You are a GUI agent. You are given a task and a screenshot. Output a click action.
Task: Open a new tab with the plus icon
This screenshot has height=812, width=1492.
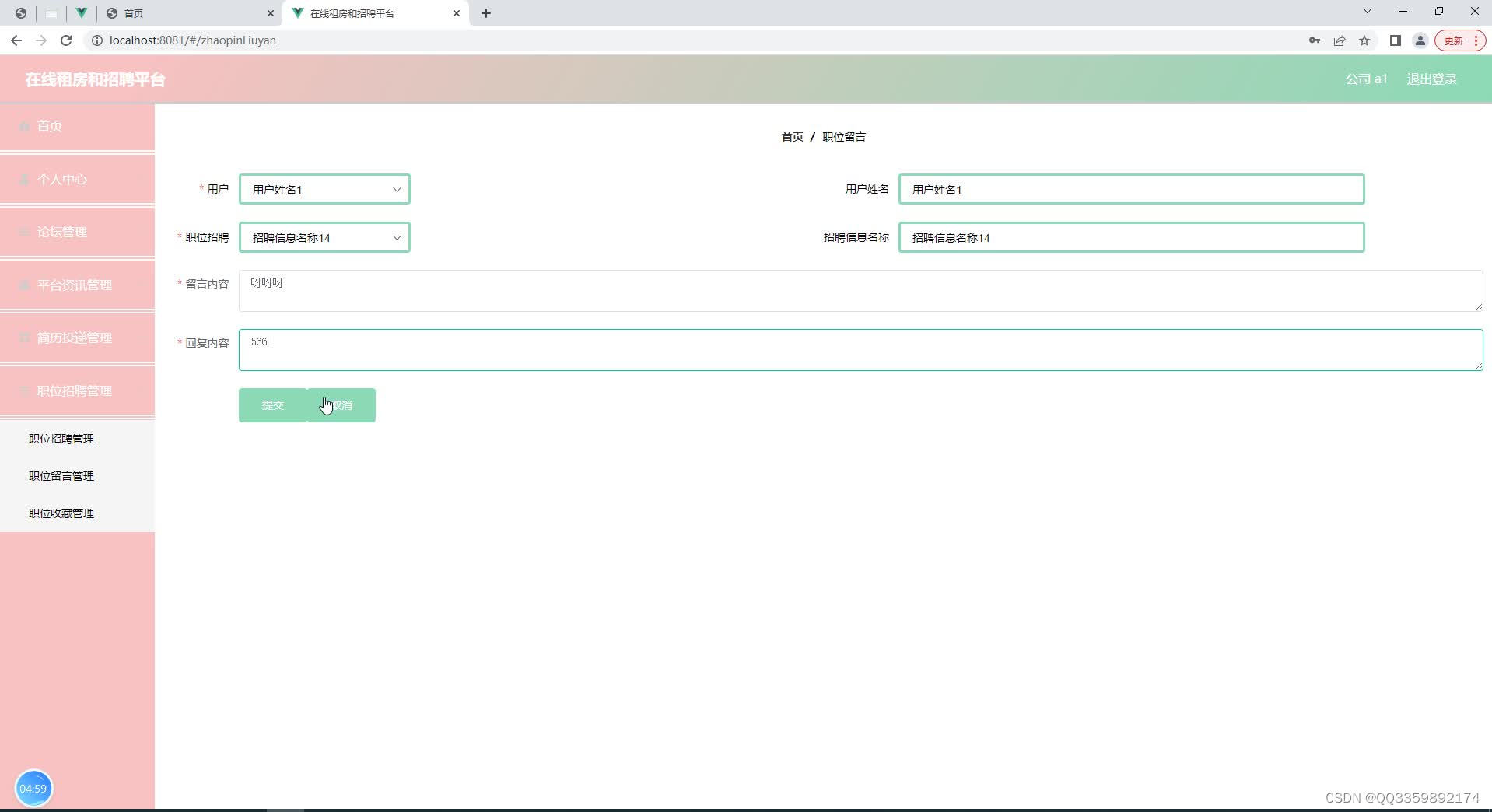click(486, 13)
